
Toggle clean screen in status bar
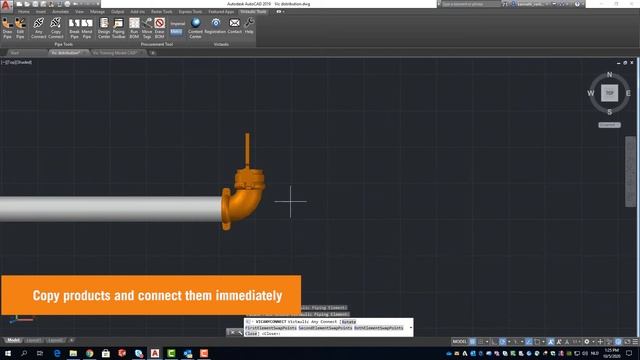(x=627, y=342)
